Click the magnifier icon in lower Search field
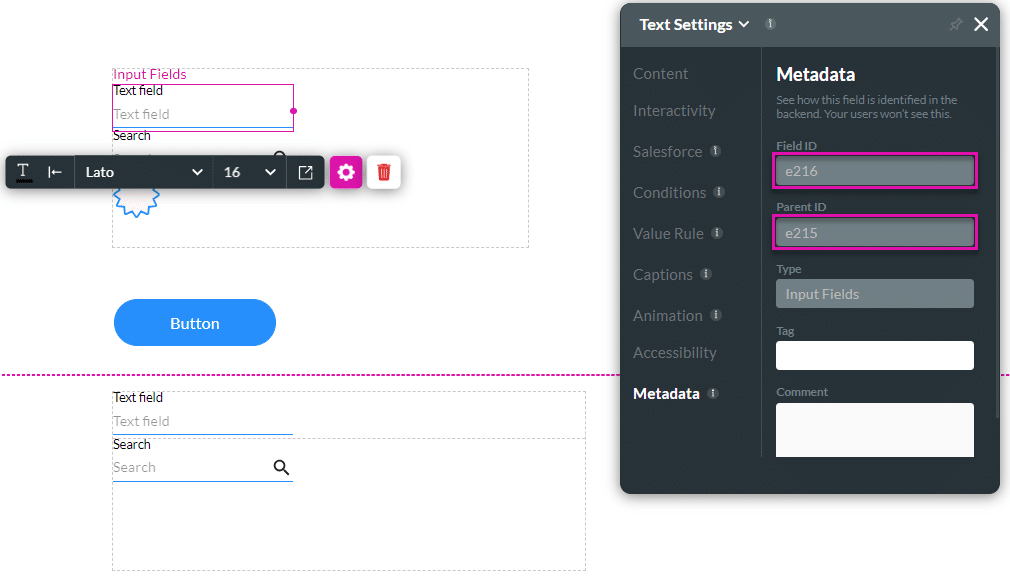Screen dimensions: 1010x582 click(281, 467)
